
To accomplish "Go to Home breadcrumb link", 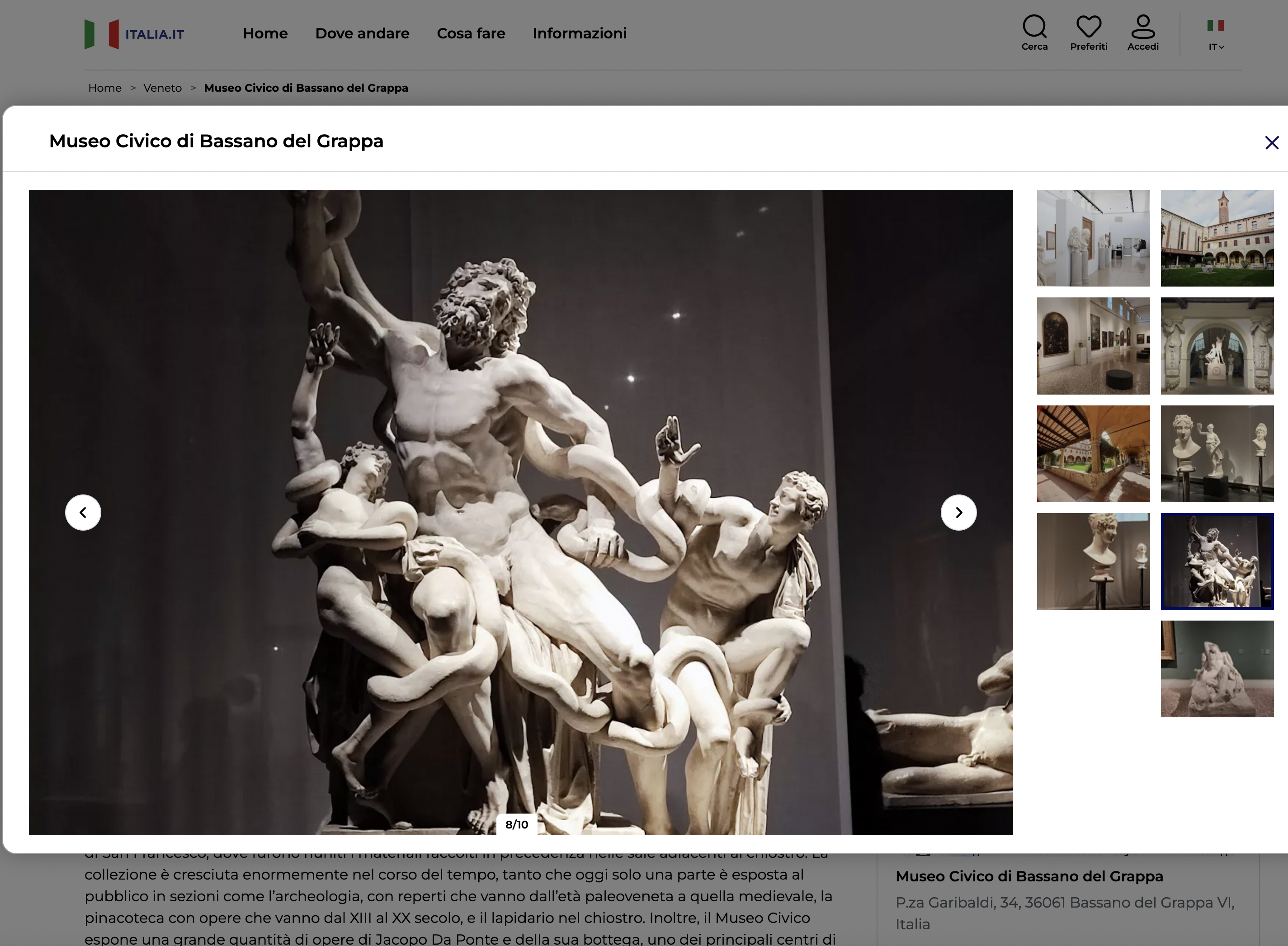I will pos(105,88).
